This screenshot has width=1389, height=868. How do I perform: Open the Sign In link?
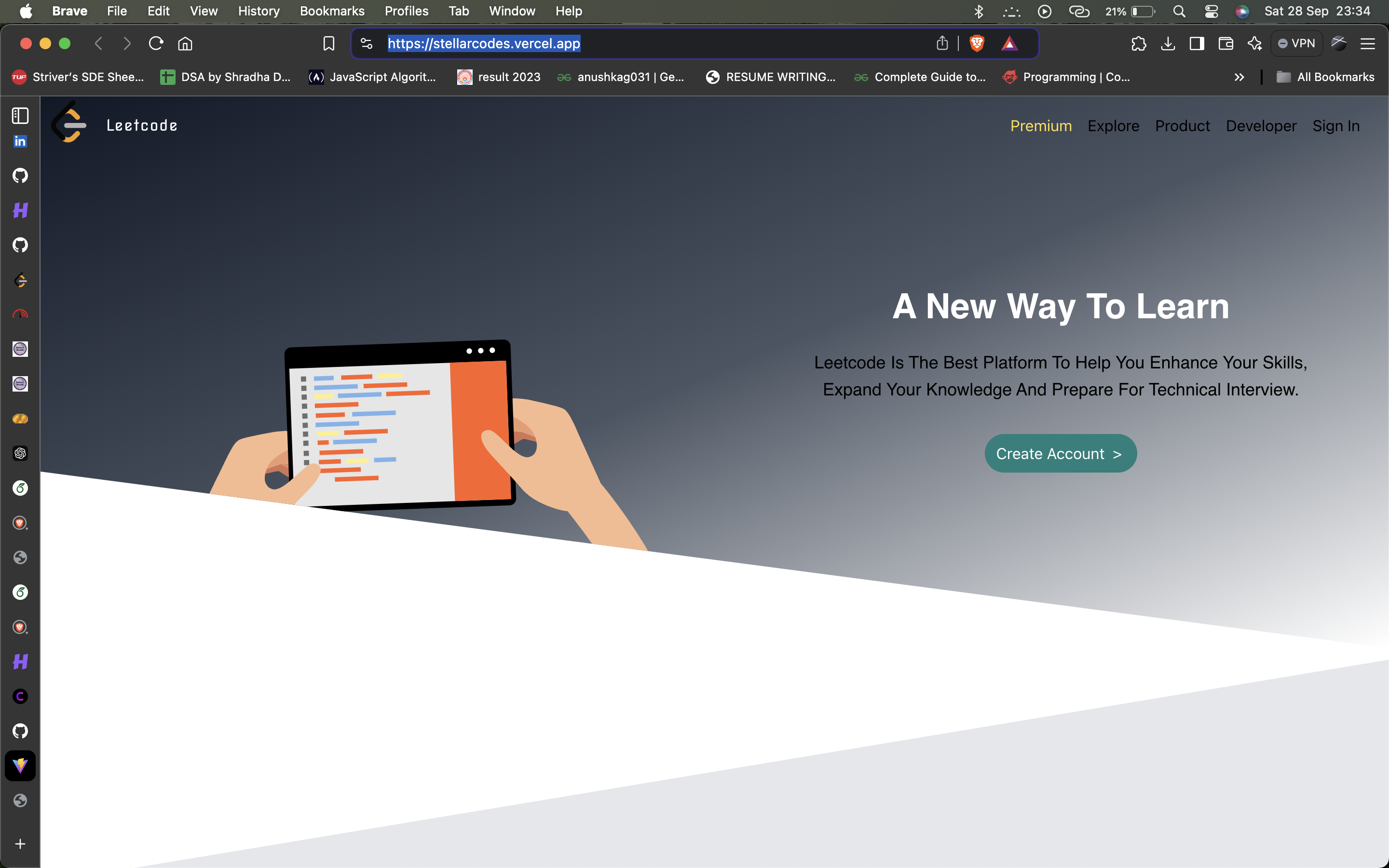coord(1336,125)
